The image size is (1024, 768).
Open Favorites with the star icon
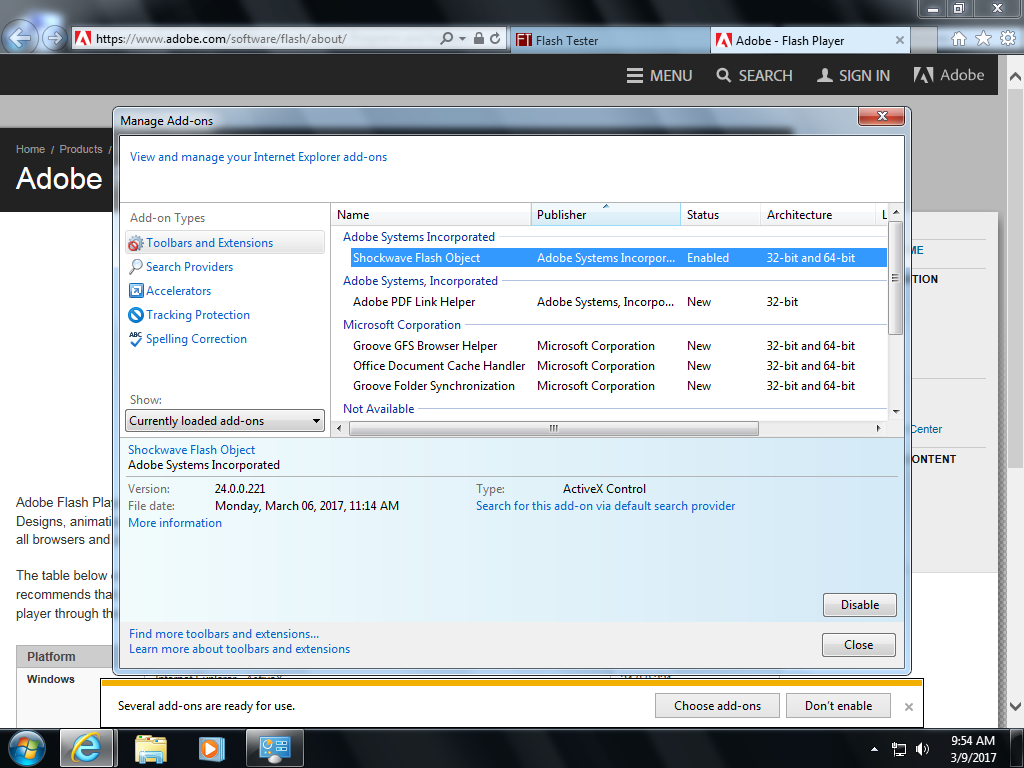point(984,39)
